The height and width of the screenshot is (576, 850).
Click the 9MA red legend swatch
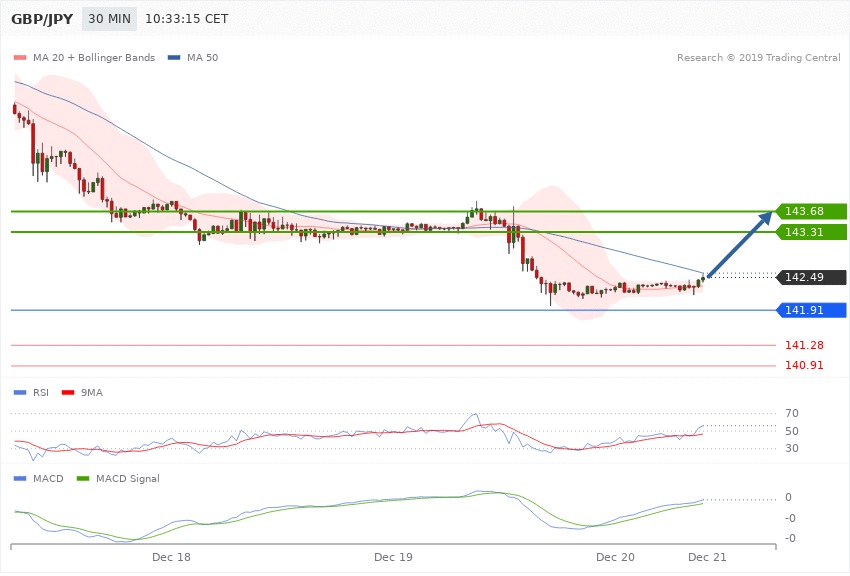[66, 392]
